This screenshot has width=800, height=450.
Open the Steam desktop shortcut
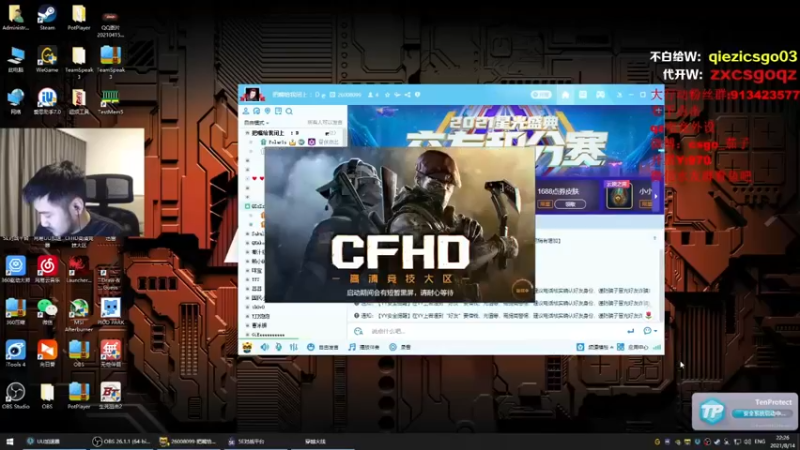click(47, 17)
